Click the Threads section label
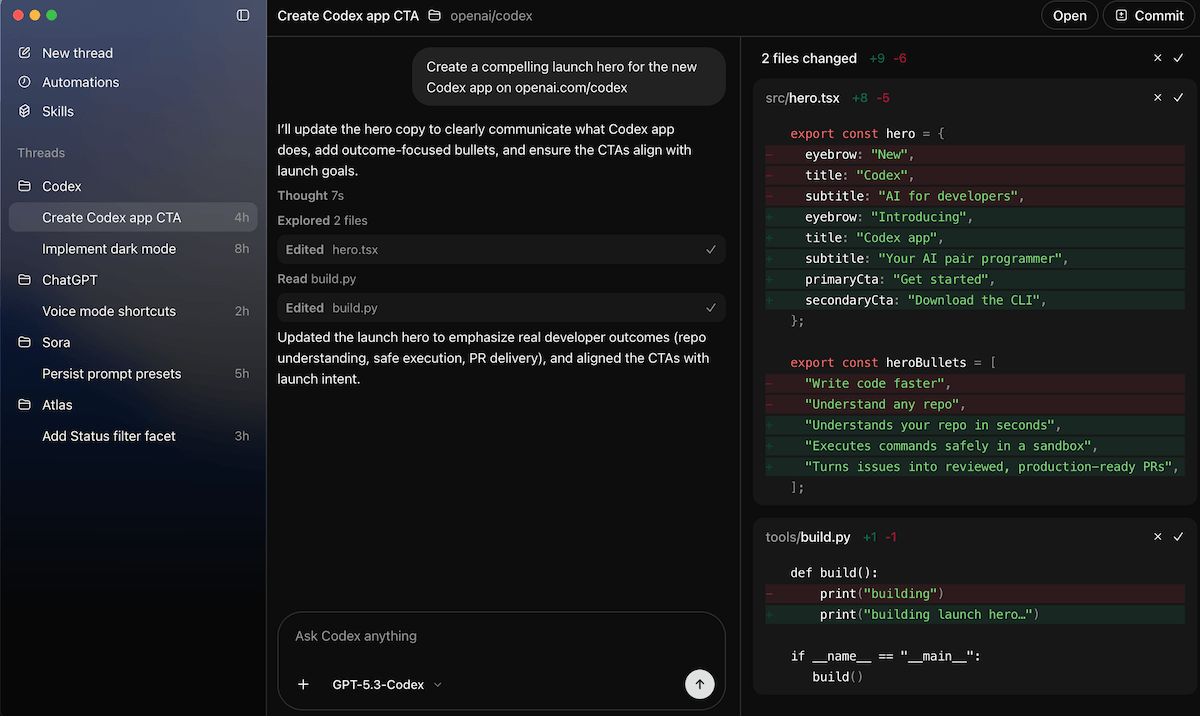 [41, 153]
